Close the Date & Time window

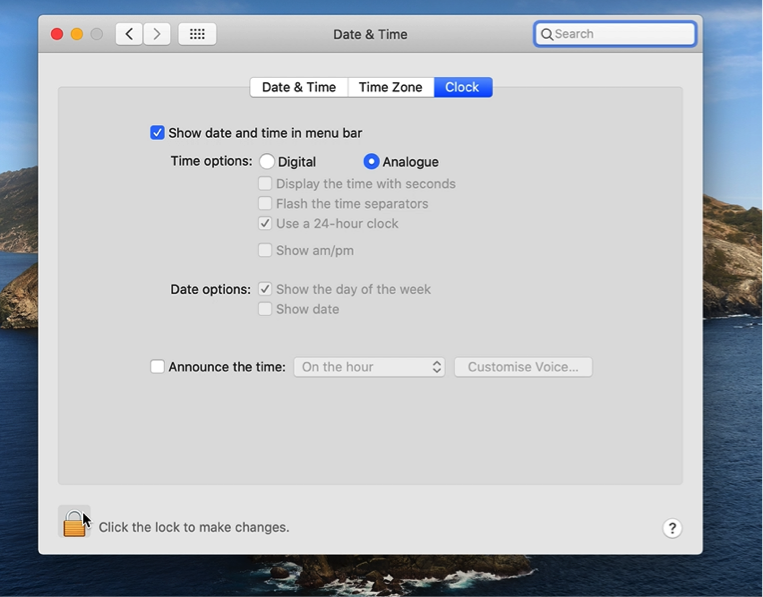[57, 34]
